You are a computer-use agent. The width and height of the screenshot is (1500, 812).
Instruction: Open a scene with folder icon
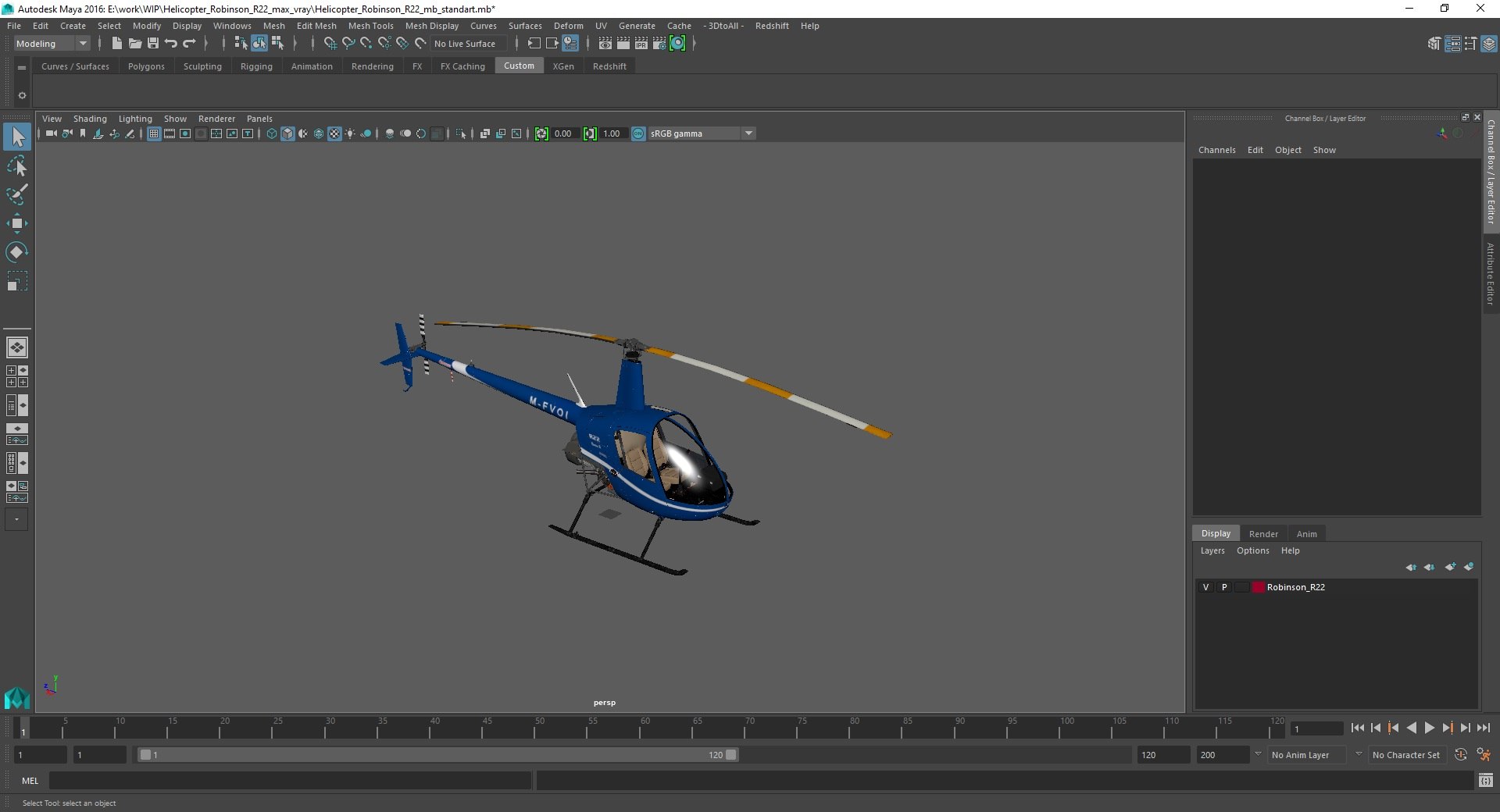[134, 44]
